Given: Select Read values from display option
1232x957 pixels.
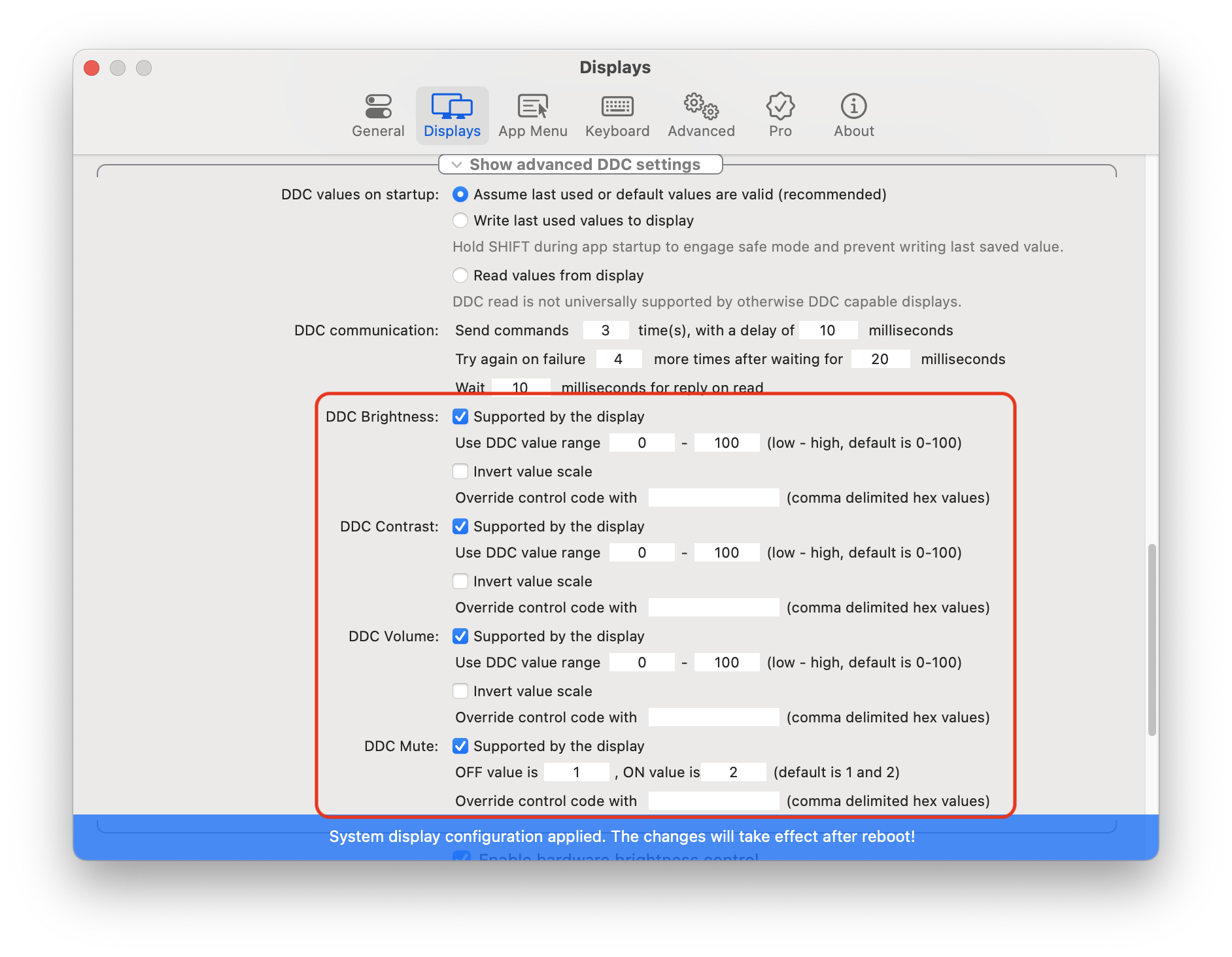Looking at the screenshot, I should [x=460, y=275].
